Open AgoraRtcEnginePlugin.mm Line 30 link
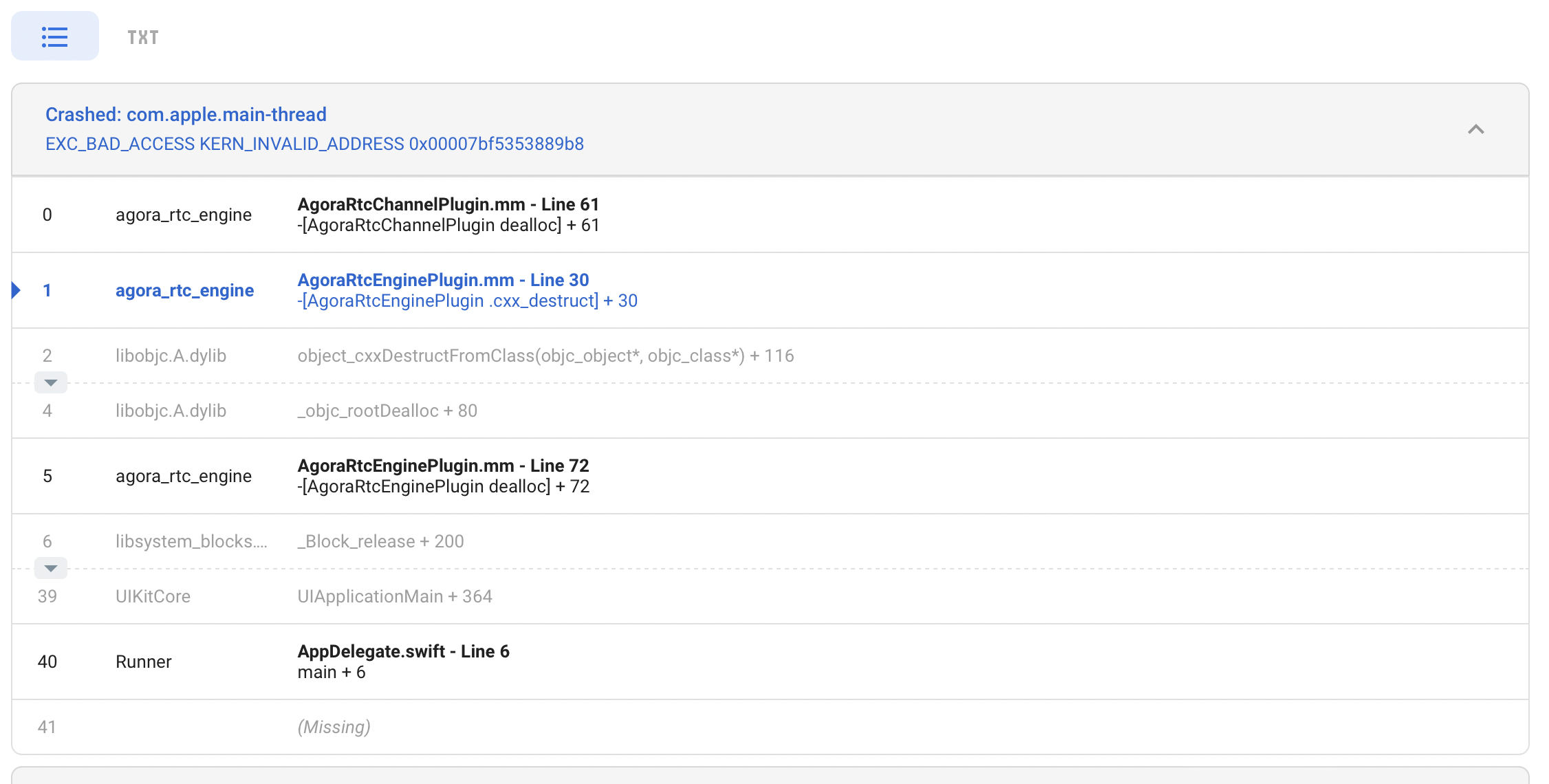The height and width of the screenshot is (784, 1549). 443,280
